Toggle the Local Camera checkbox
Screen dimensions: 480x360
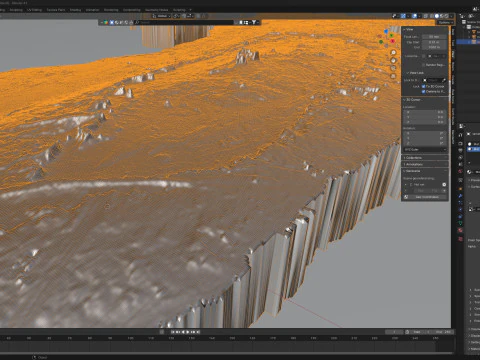click(423, 56)
